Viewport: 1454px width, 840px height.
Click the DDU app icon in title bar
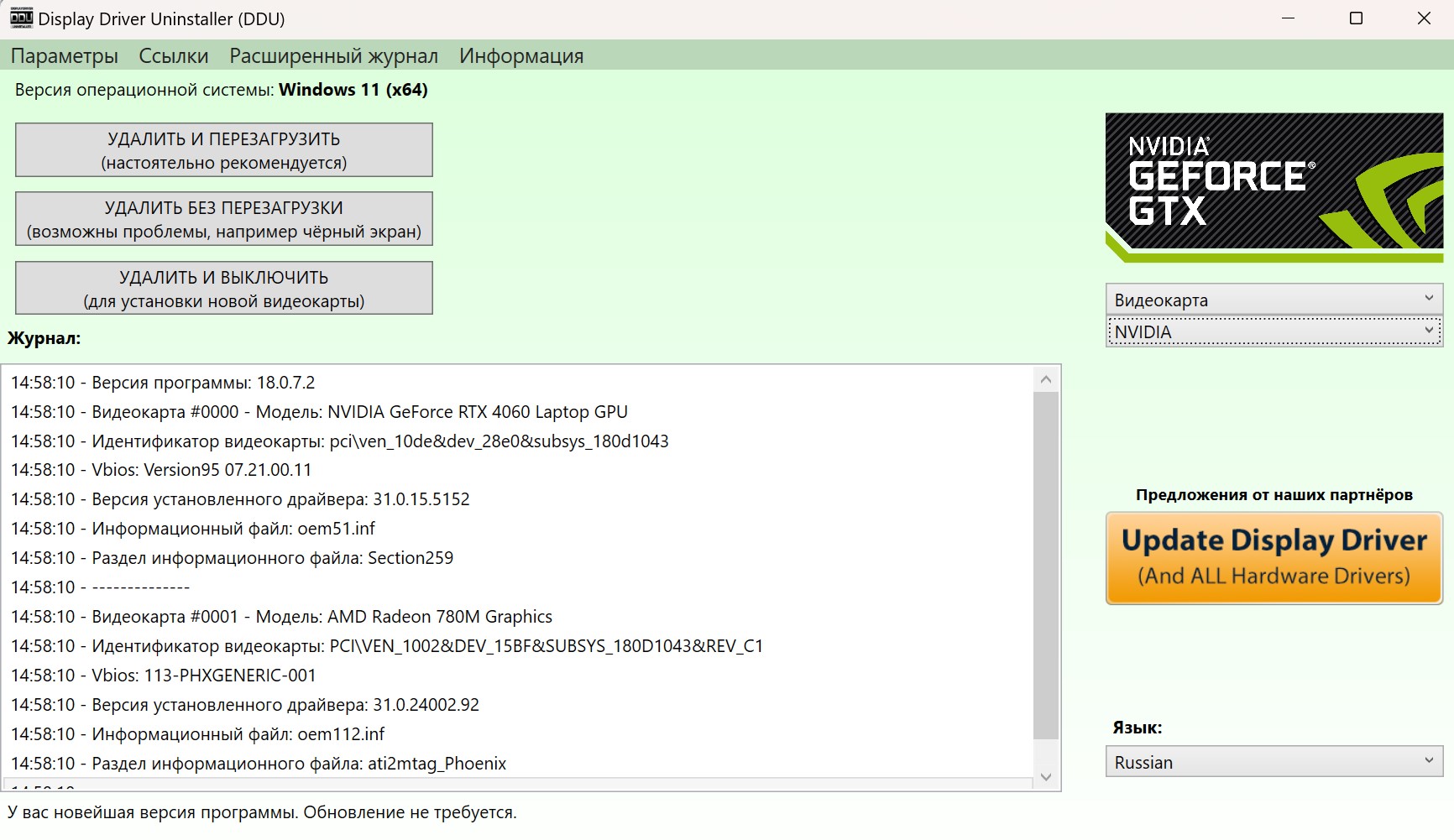click(x=21, y=18)
